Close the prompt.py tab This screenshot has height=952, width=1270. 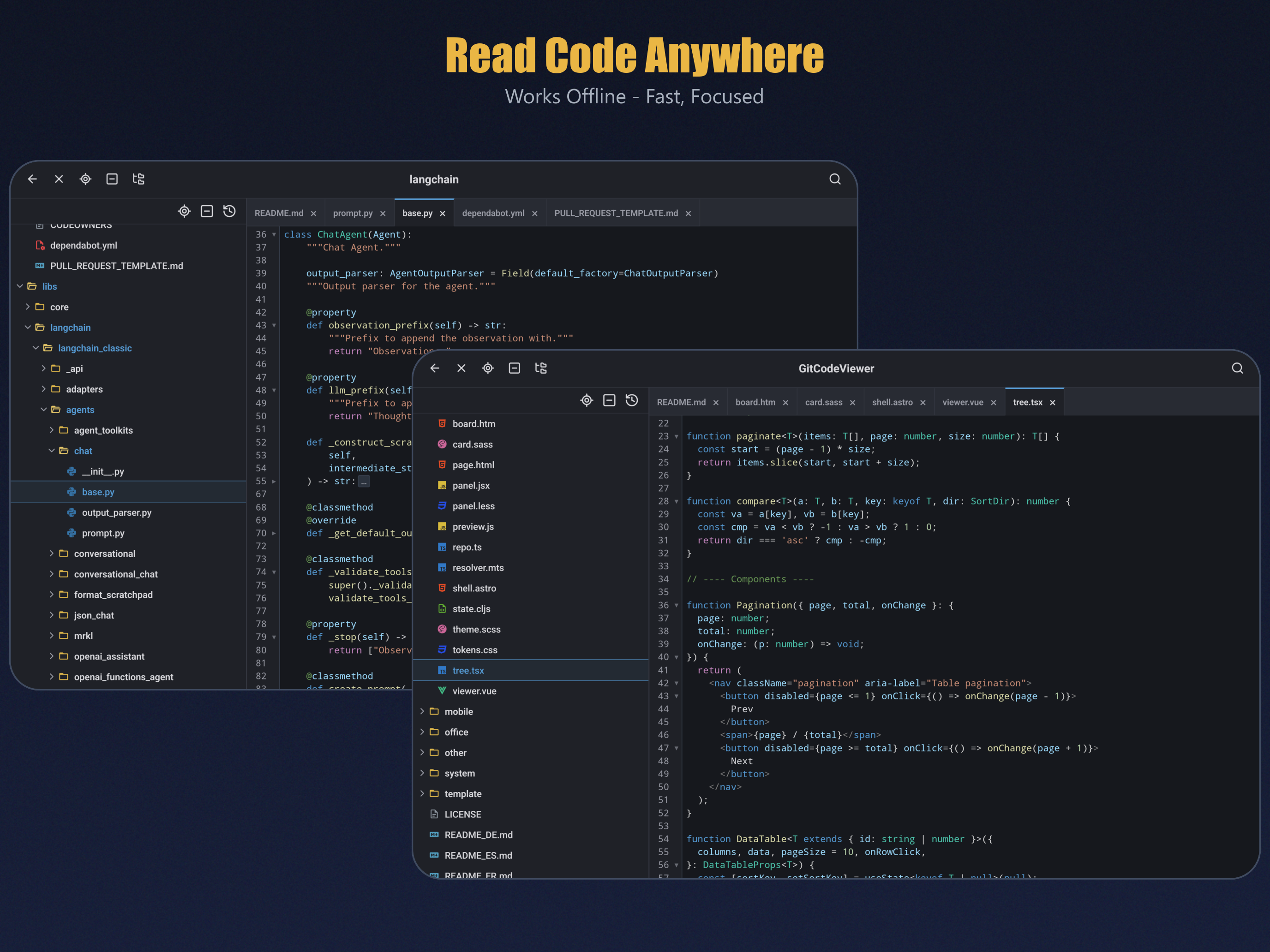(383, 214)
